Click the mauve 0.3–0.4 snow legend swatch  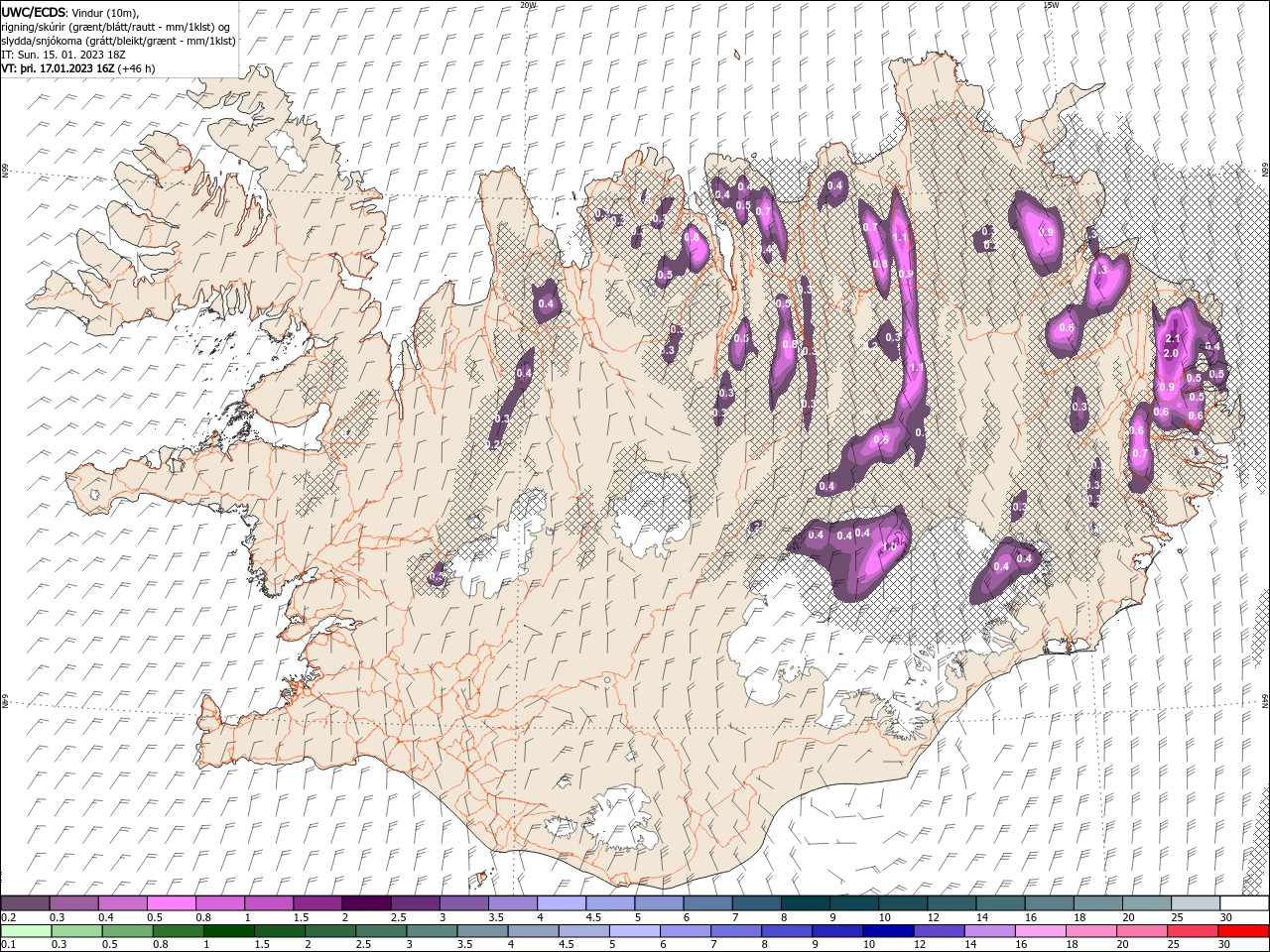[x=73, y=903]
